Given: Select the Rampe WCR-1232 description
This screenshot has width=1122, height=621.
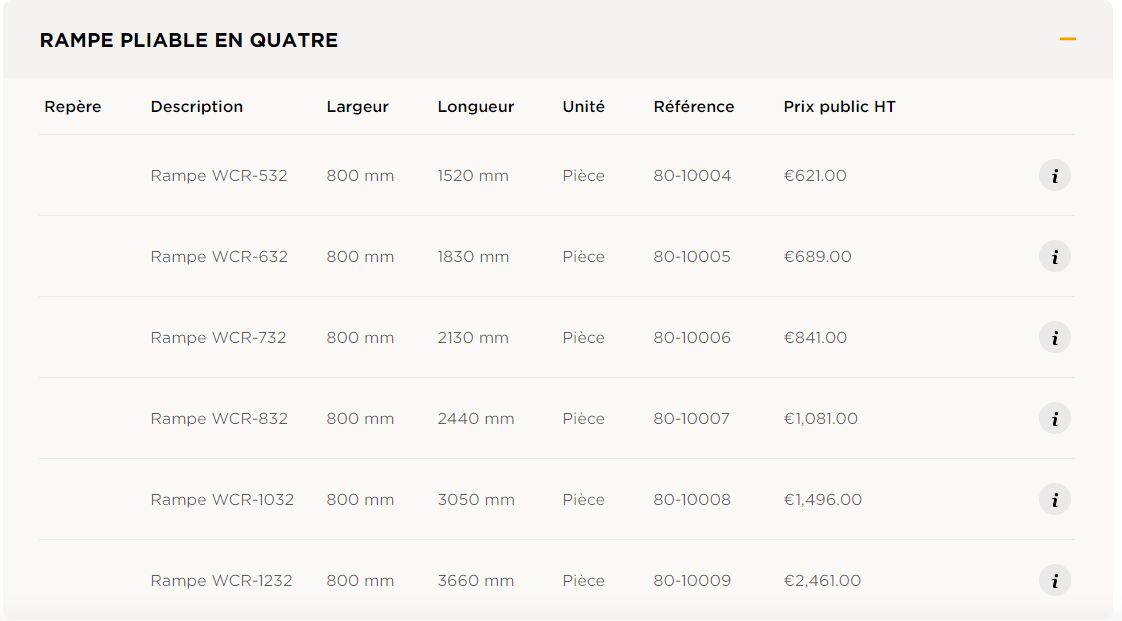Looking at the screenshot, I should click(x=221, y=581).
